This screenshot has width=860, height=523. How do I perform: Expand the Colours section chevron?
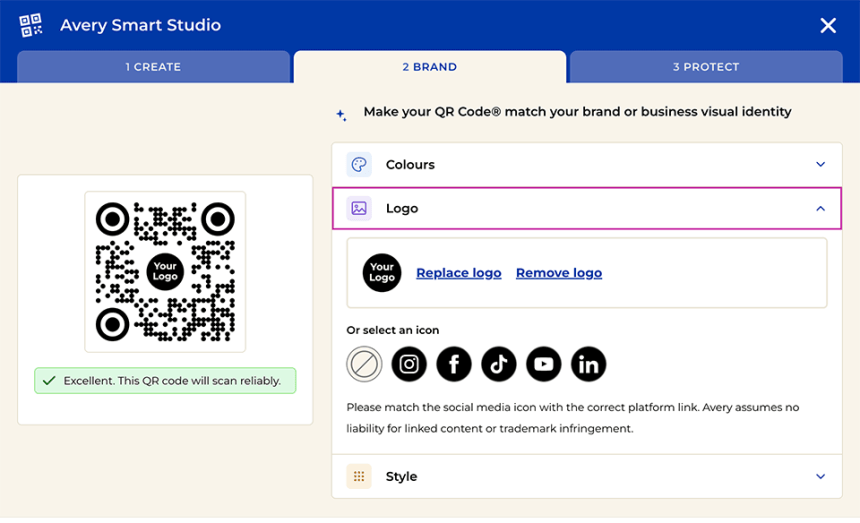(821, 164)
